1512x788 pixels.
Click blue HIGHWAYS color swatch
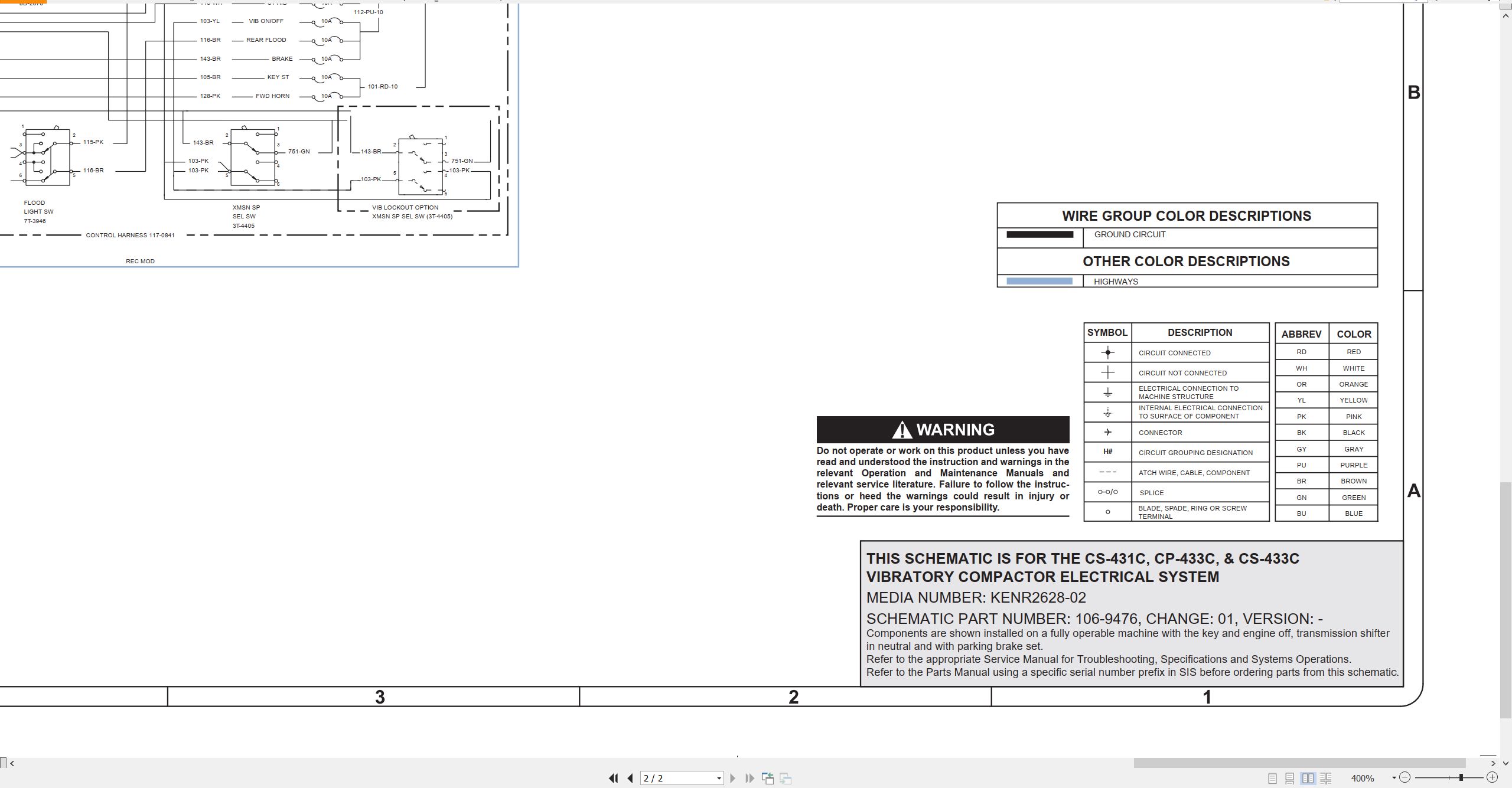(1039, 282)
